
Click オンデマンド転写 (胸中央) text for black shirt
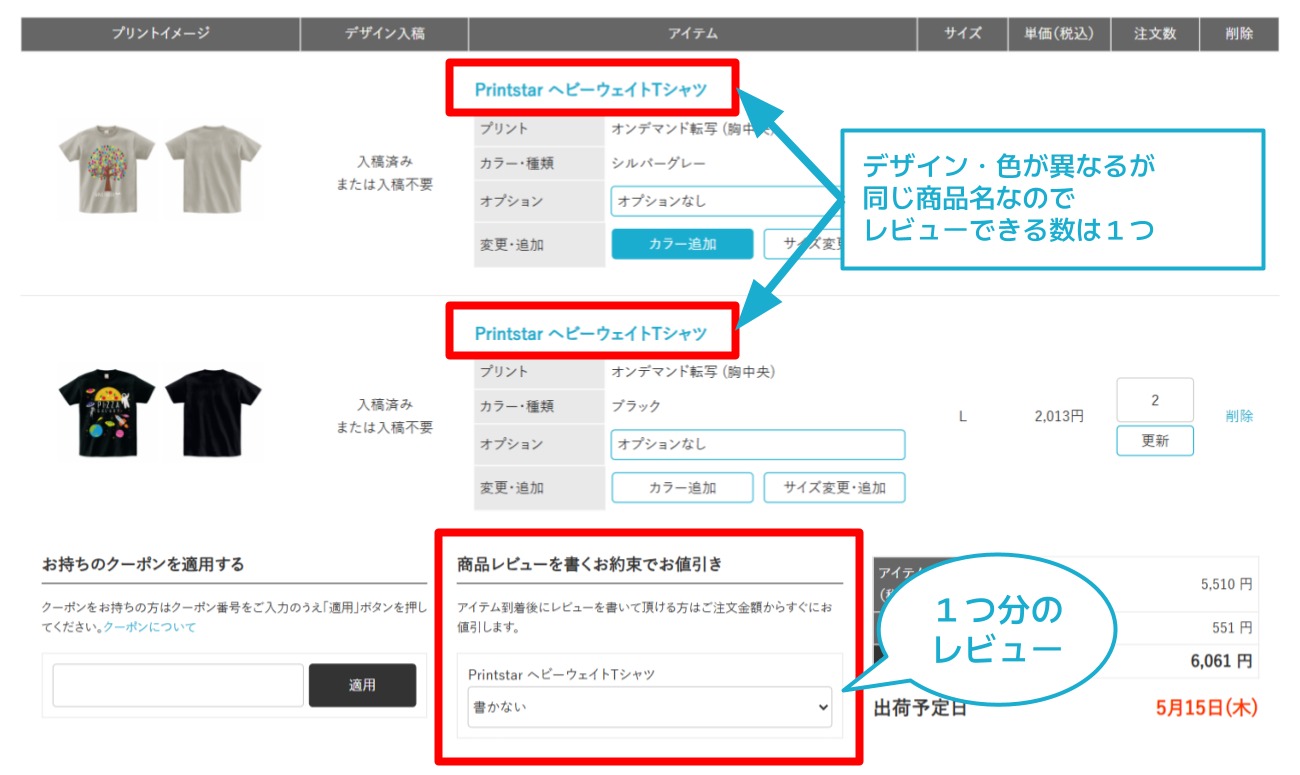pos(693,372)
